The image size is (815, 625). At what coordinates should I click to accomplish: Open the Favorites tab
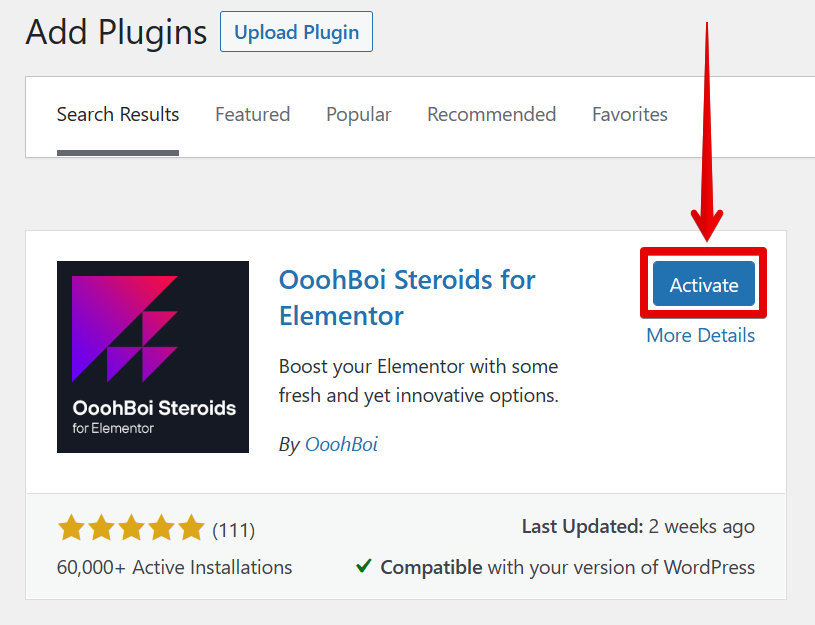[x=629, y=115]
